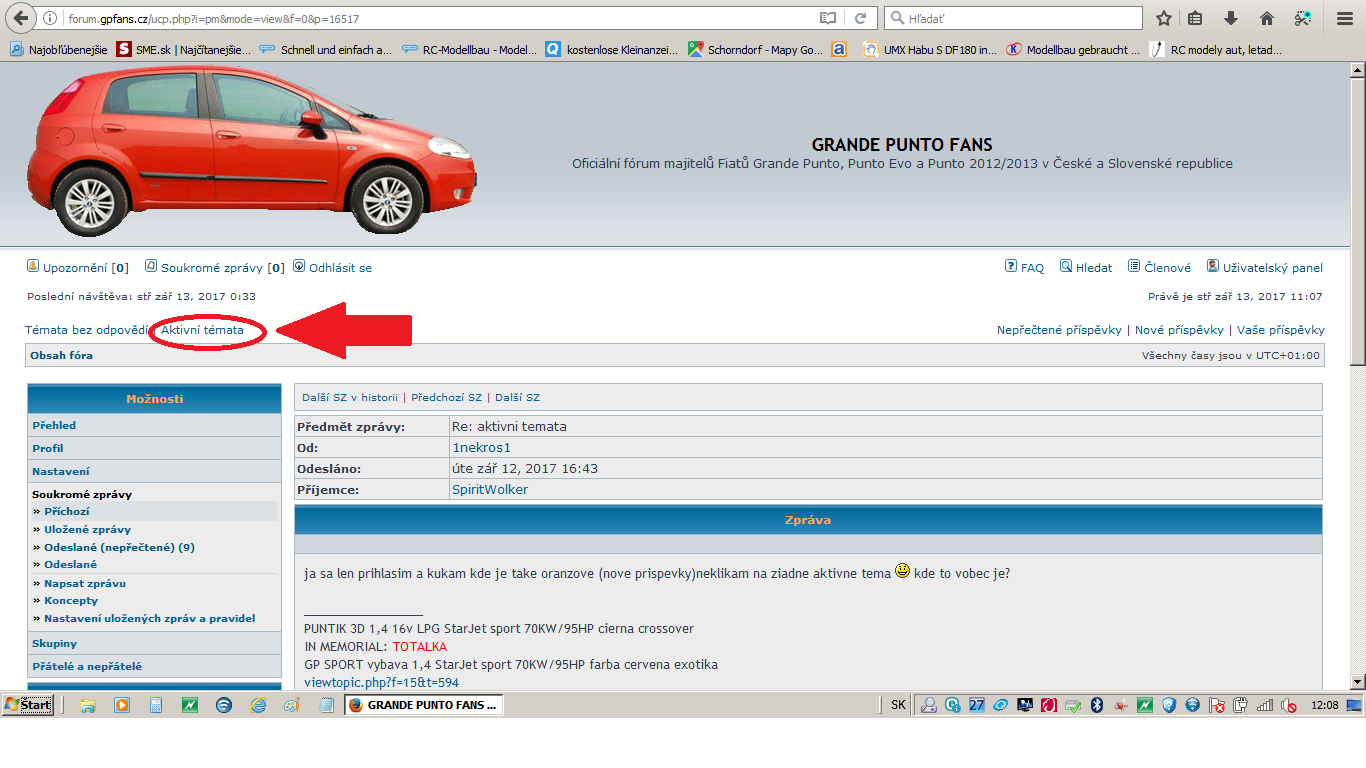Select Přátelé a nepřátelé tab

pos(154,666)
